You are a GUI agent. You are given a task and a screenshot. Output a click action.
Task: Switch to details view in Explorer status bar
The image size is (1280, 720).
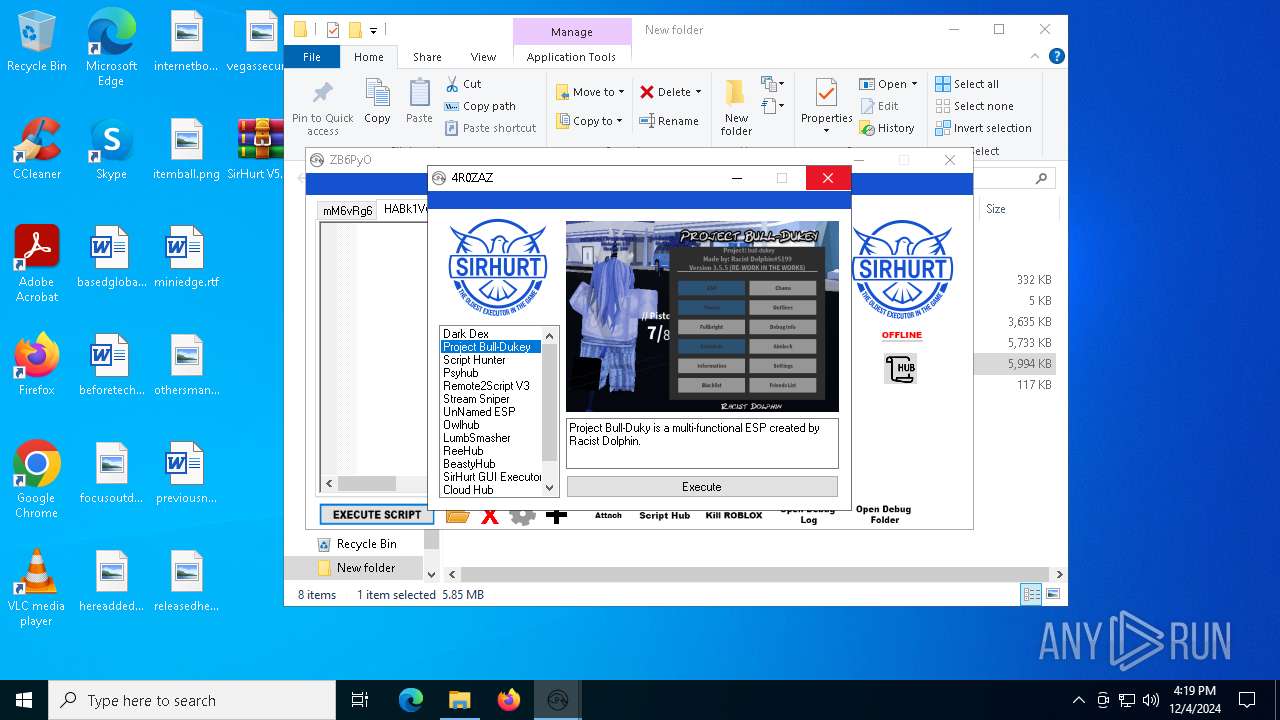1031,594
